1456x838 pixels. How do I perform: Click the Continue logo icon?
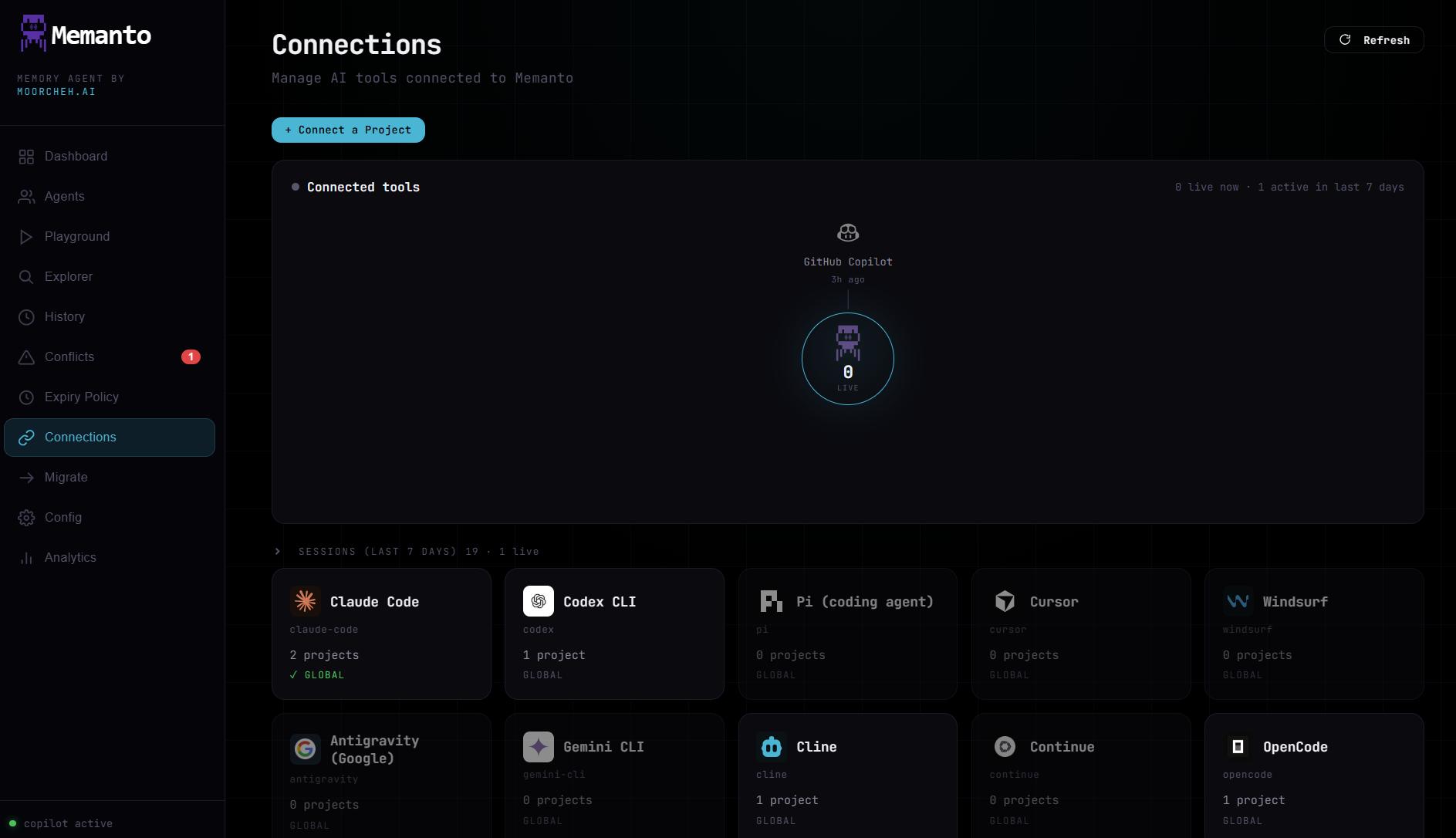pos(1005,747)
